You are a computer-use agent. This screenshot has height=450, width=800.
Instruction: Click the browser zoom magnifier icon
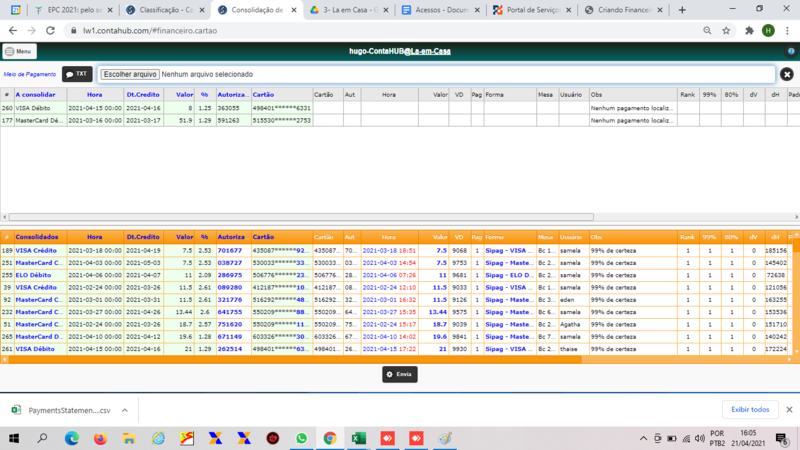[x=707, y=31]
